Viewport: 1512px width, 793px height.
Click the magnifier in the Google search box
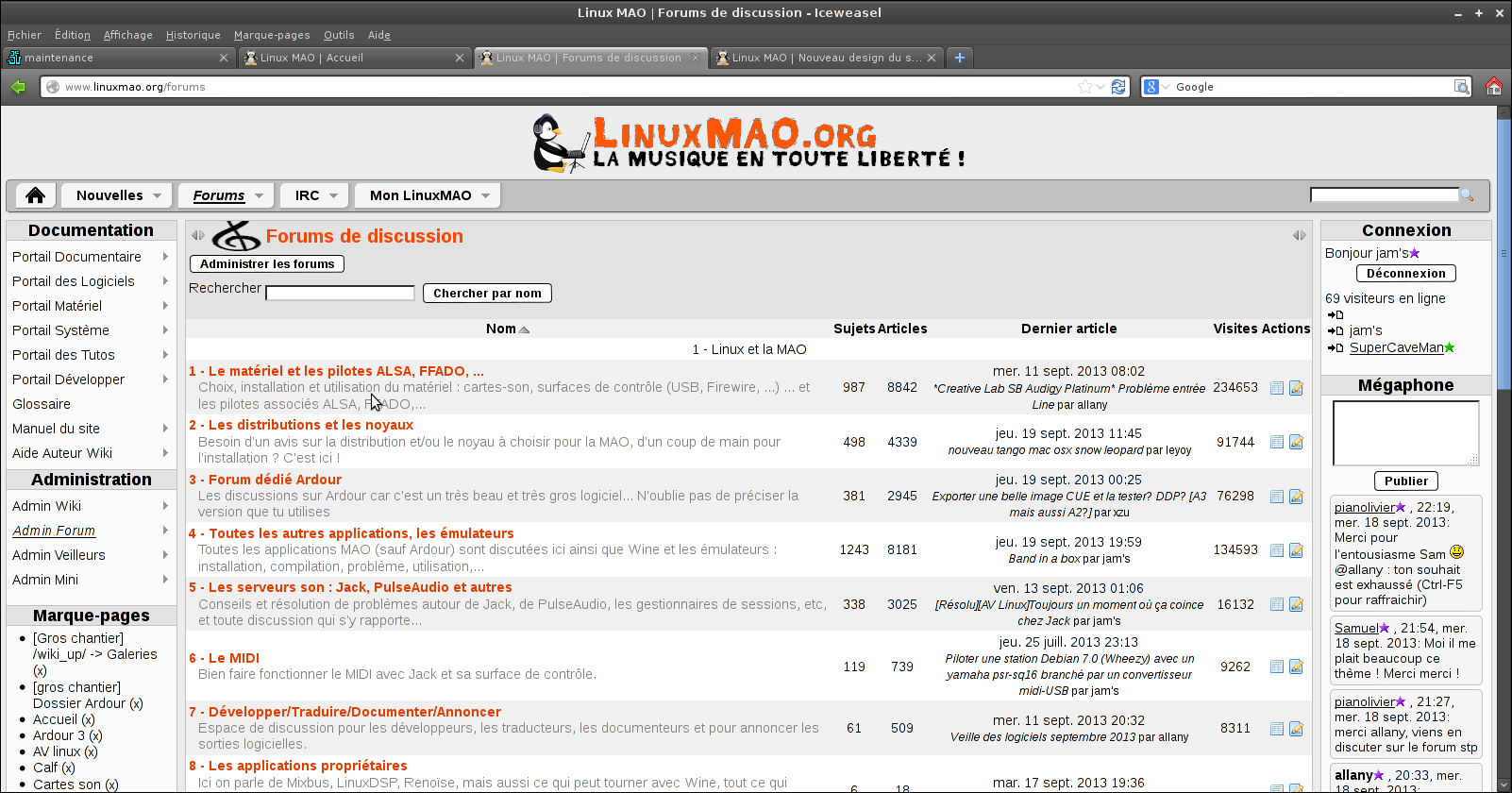(1462, 87)
